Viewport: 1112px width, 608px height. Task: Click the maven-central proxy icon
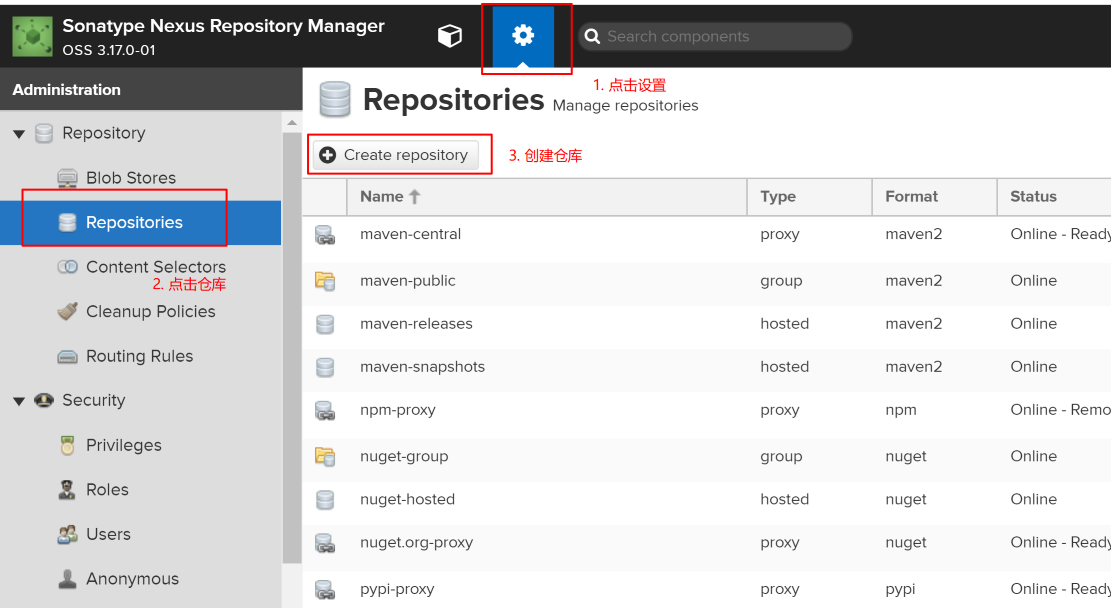325,235
